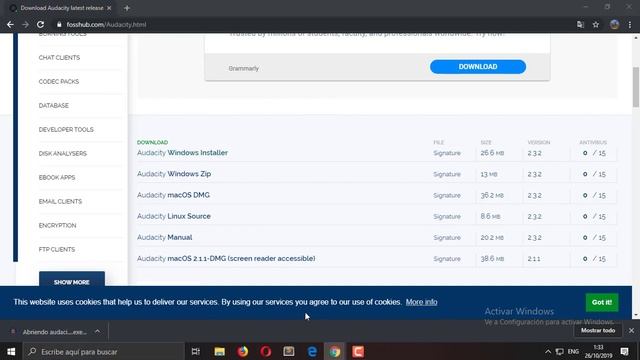Screen dimensions: 640x360
Task: Open Signature for Windows Zip
Action: tap(447, 174)
